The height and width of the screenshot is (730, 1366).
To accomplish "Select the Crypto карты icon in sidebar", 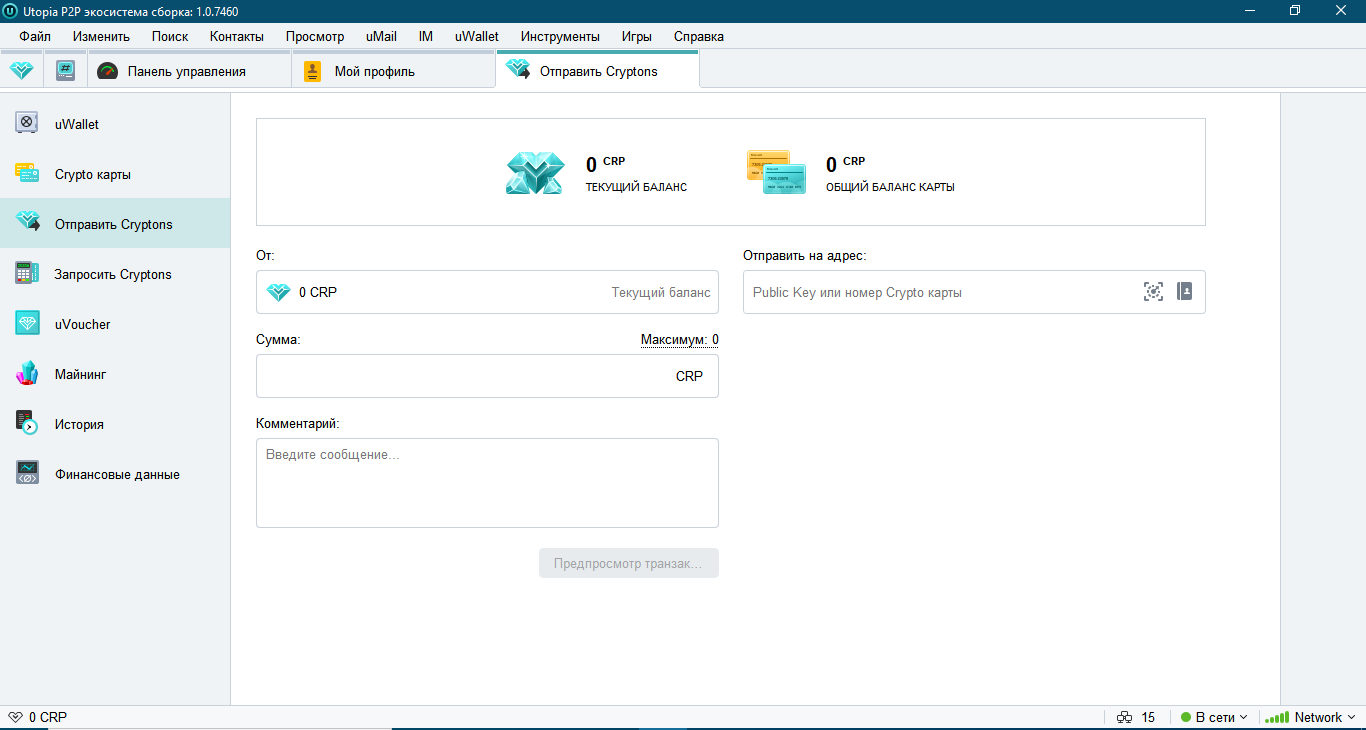I will tap(27, 174).
